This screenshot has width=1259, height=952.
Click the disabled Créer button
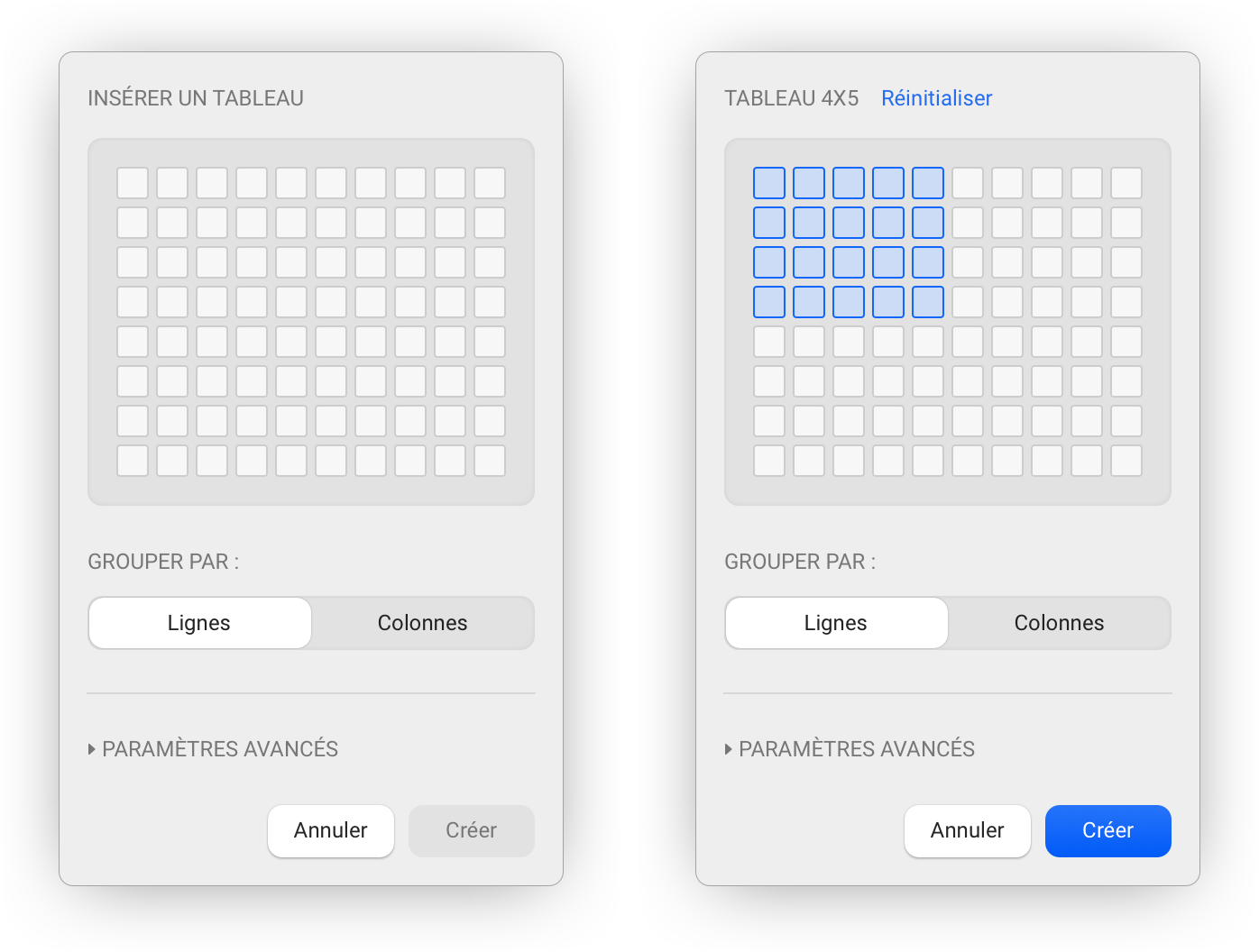tap(471, 830)
